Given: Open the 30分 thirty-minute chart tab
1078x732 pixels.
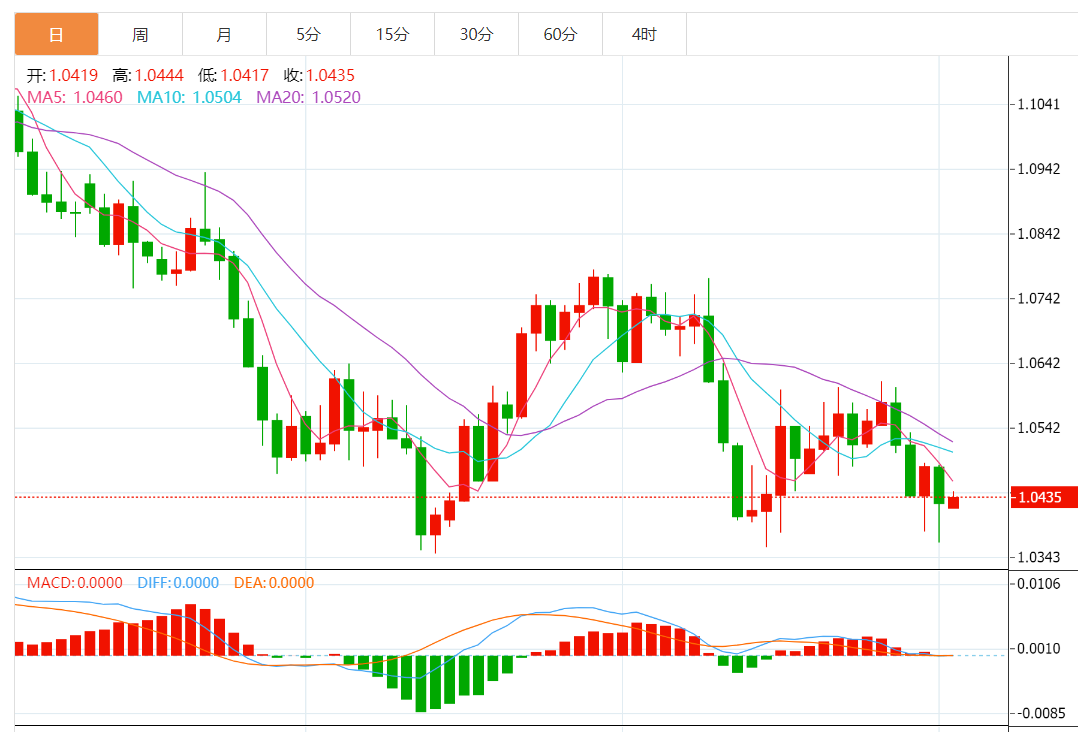Looking at the screenshot, I should [x=476, y=34].
